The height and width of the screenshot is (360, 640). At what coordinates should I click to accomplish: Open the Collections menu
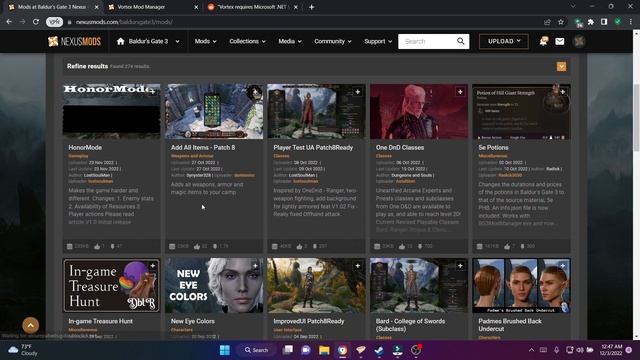247,41
